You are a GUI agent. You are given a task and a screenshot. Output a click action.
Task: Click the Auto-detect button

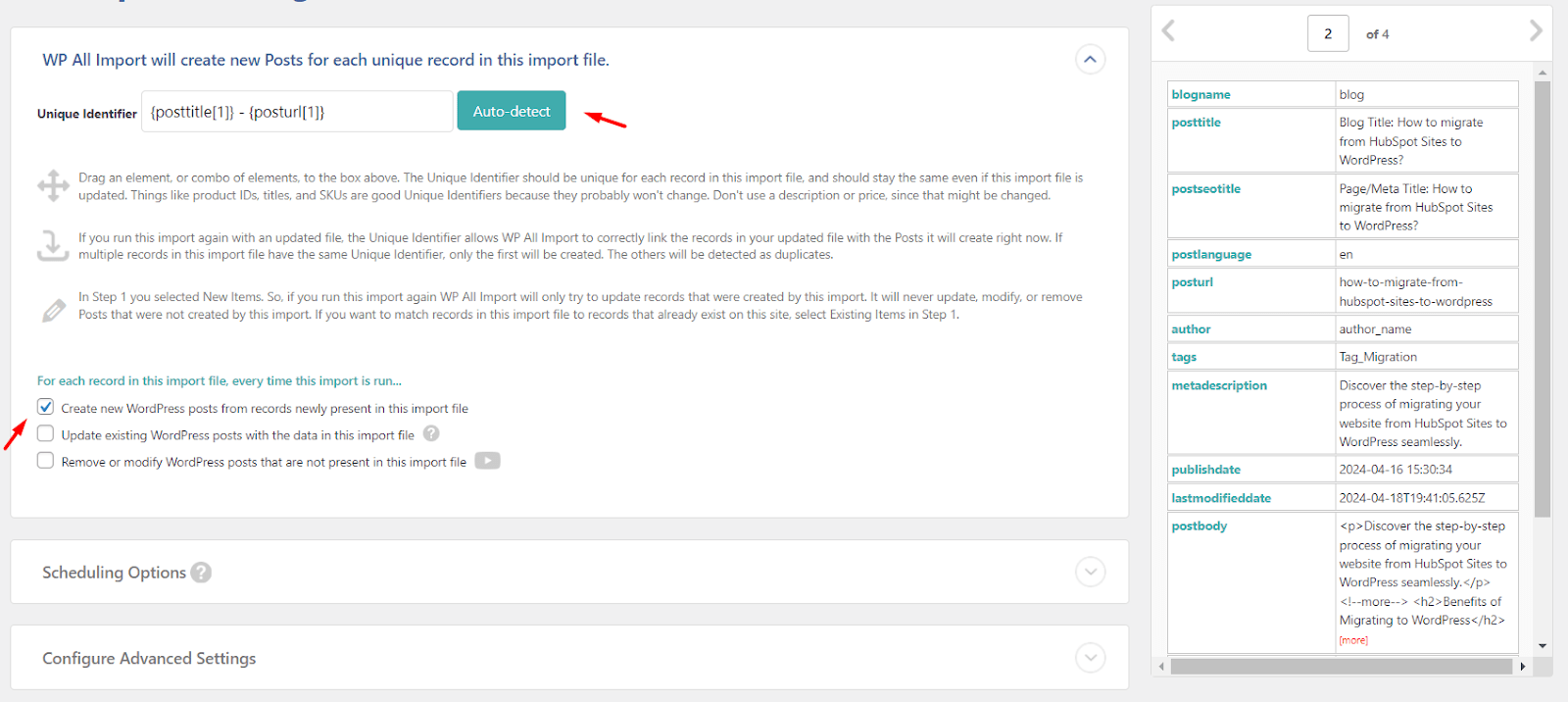511,111
